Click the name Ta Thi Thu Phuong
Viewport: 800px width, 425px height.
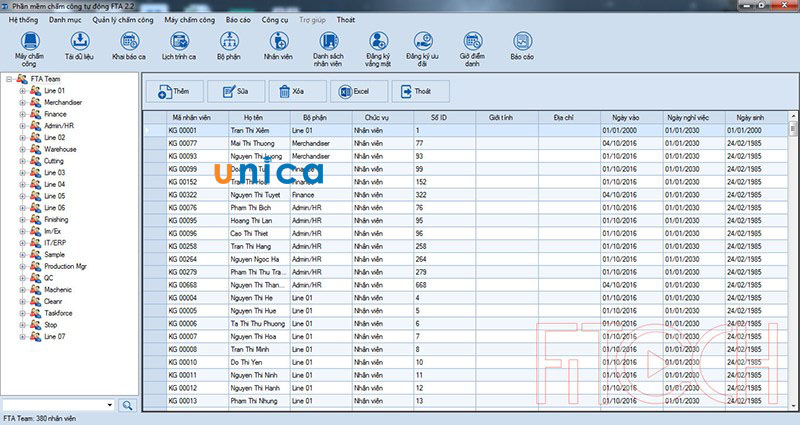point(258,324)
